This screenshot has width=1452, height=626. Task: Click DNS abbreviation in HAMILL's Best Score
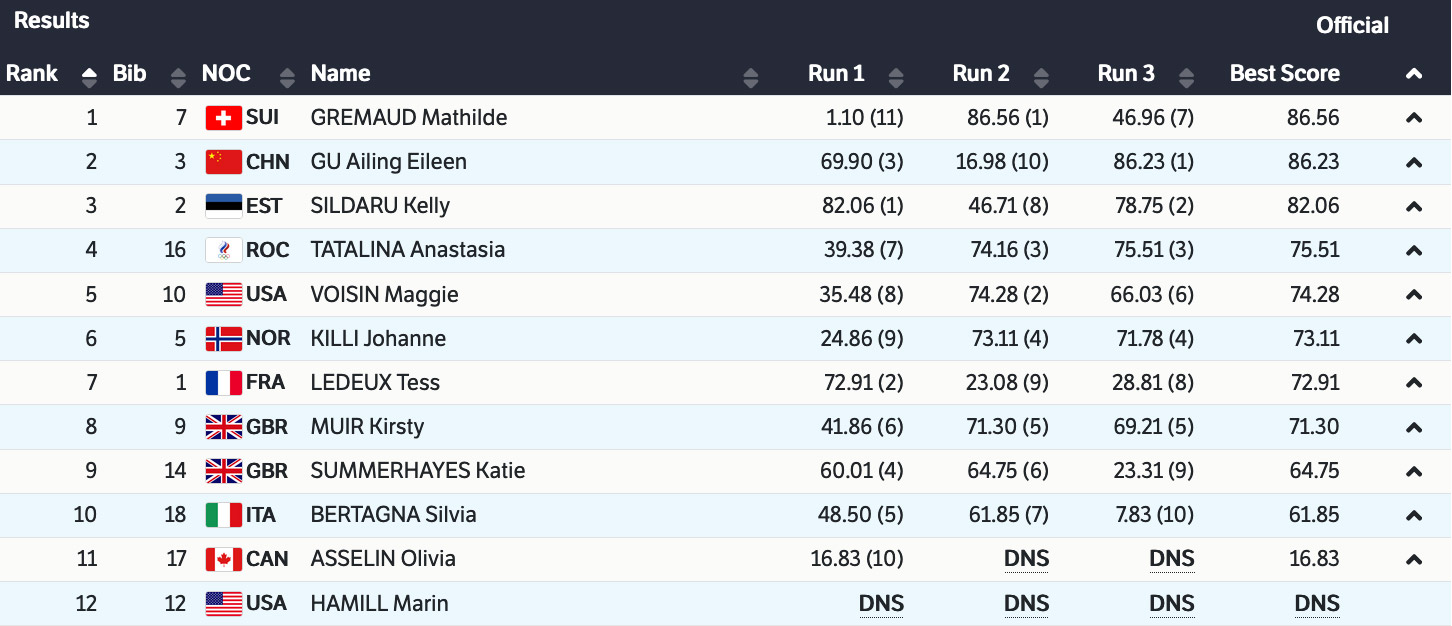click(1316, 603)
